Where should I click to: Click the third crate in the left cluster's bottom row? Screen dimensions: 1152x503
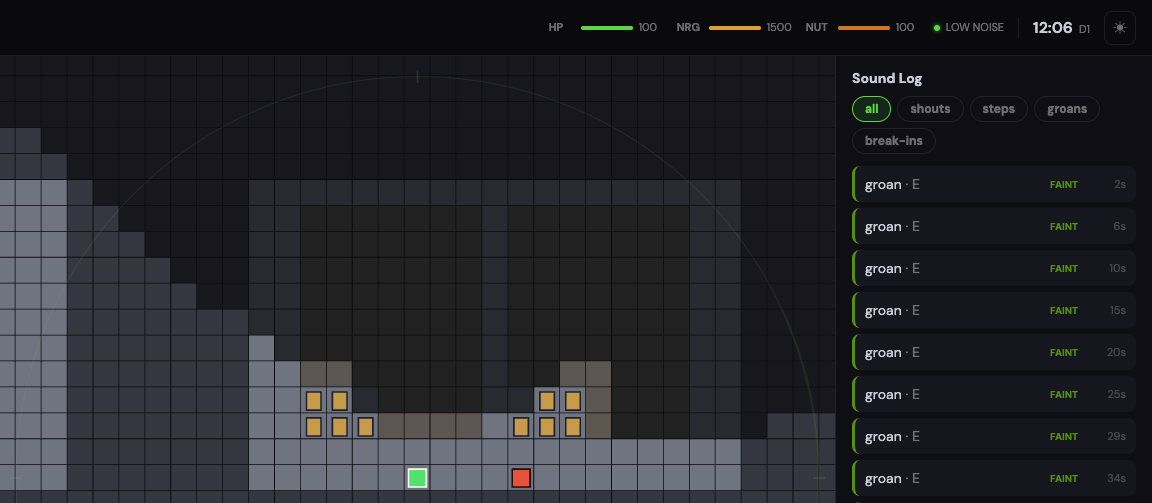click(x=365, y=427)
